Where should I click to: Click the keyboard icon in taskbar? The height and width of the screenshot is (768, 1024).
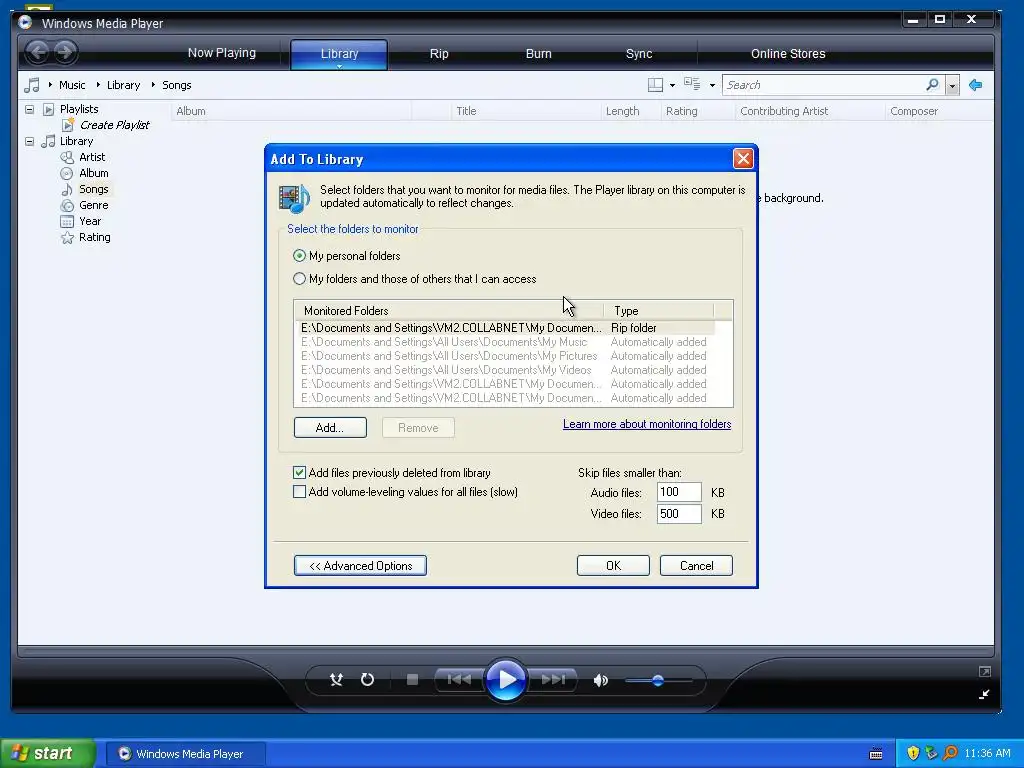click(x=876, y=754)
